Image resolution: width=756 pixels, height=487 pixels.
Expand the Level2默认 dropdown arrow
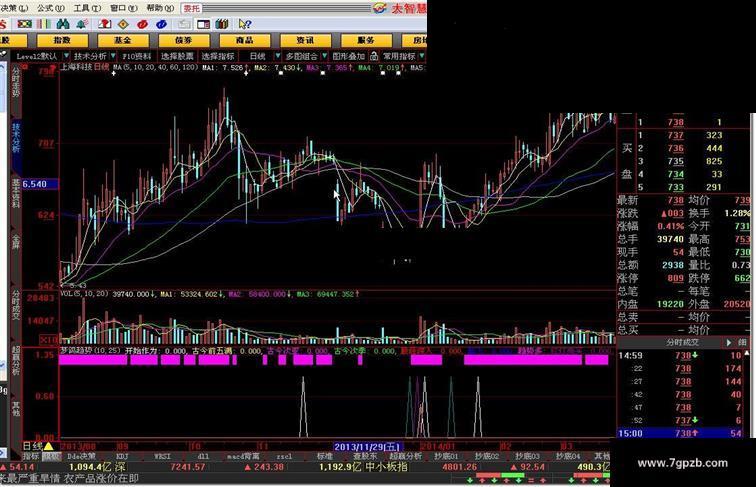point(66,56)
